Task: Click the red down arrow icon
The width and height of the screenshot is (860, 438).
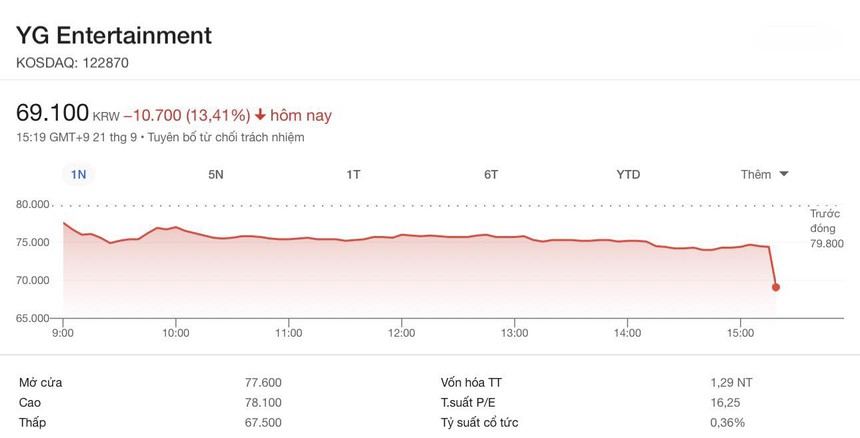Action: click(x=261, y=116)
